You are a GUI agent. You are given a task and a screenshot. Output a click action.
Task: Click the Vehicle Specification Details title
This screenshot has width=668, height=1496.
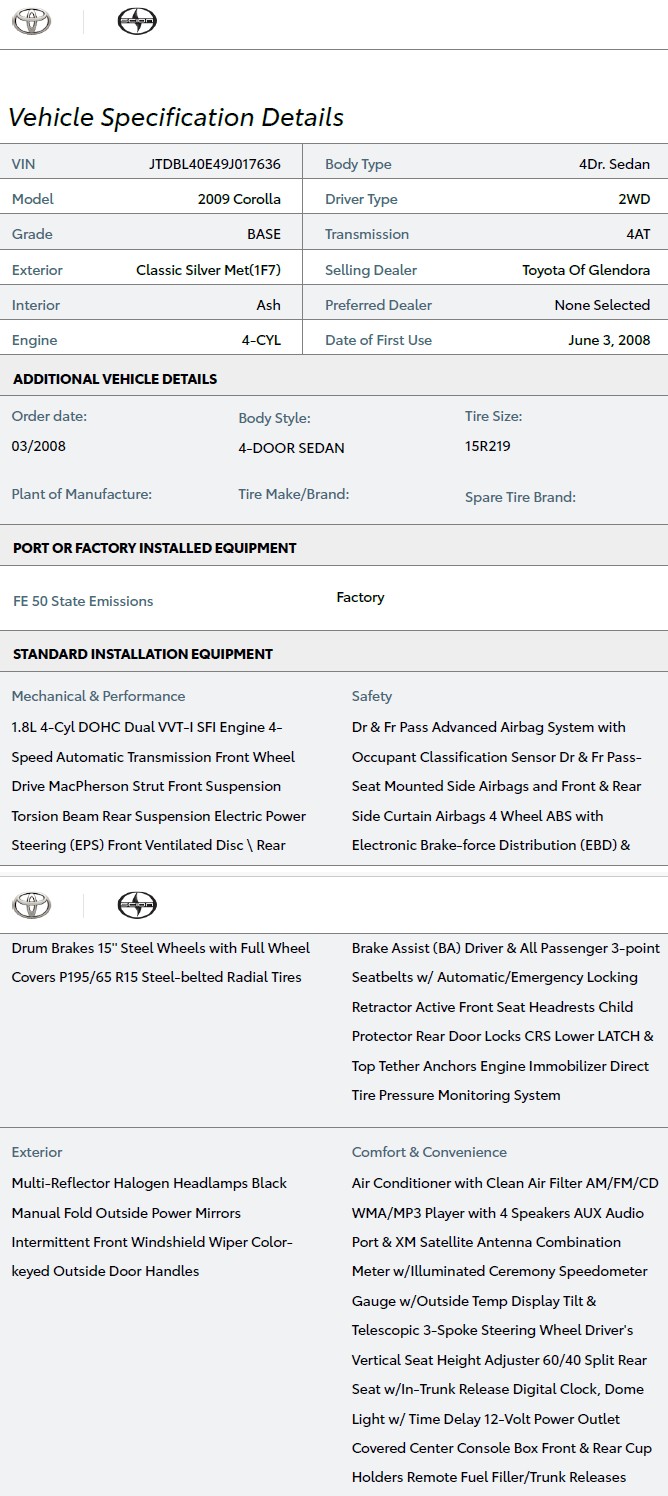(176, 117)
